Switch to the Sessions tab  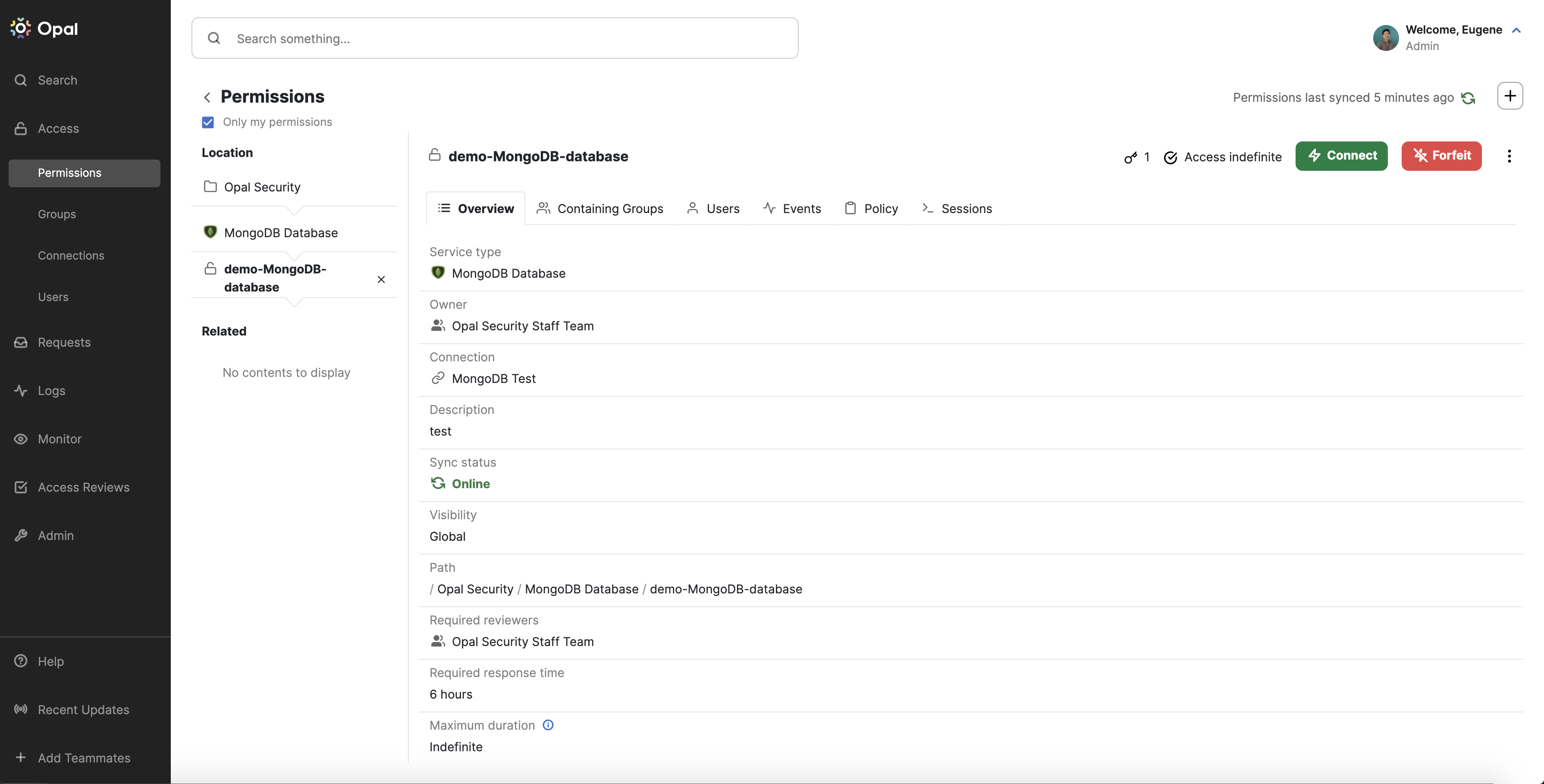(957, 209)
